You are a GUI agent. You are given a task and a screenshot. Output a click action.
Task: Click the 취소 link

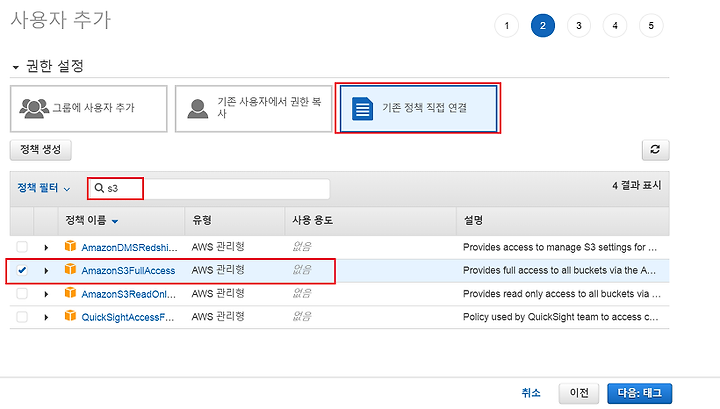[x=531, y=393]
